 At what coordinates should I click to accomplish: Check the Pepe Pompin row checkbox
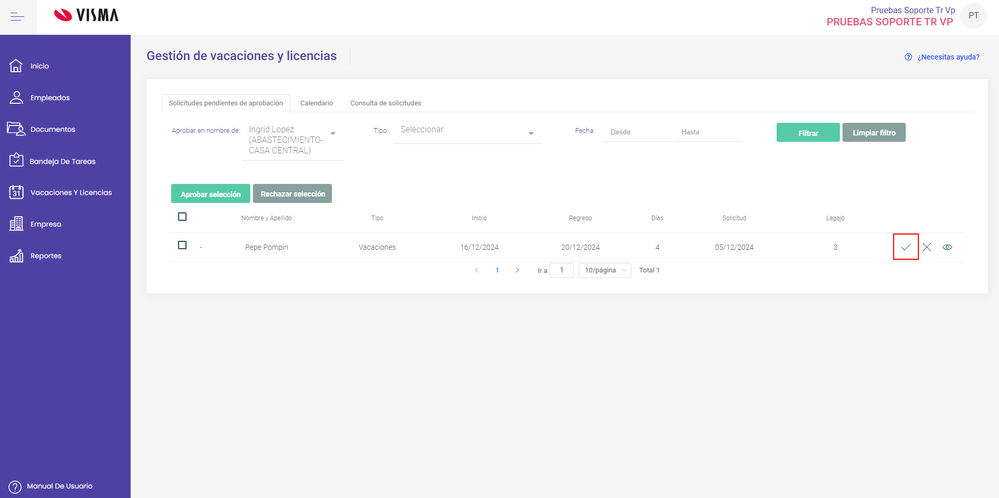(182, 246)
